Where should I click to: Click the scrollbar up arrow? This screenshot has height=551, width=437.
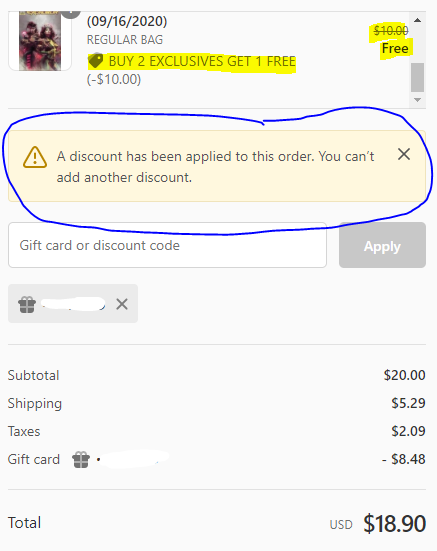tap(417, 20)
